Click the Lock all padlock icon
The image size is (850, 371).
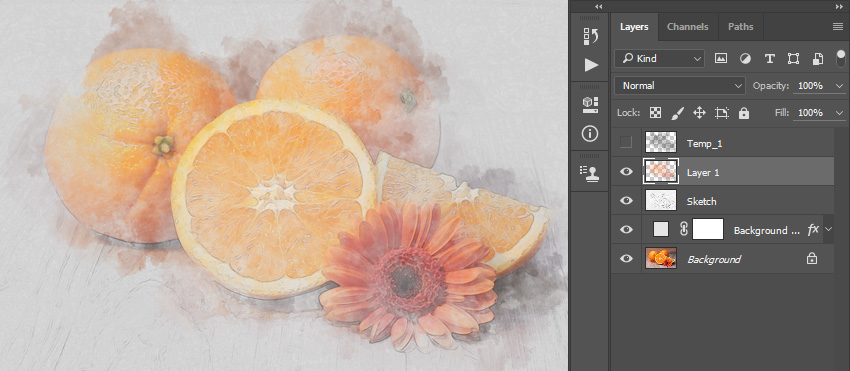[x=744, y=113]
